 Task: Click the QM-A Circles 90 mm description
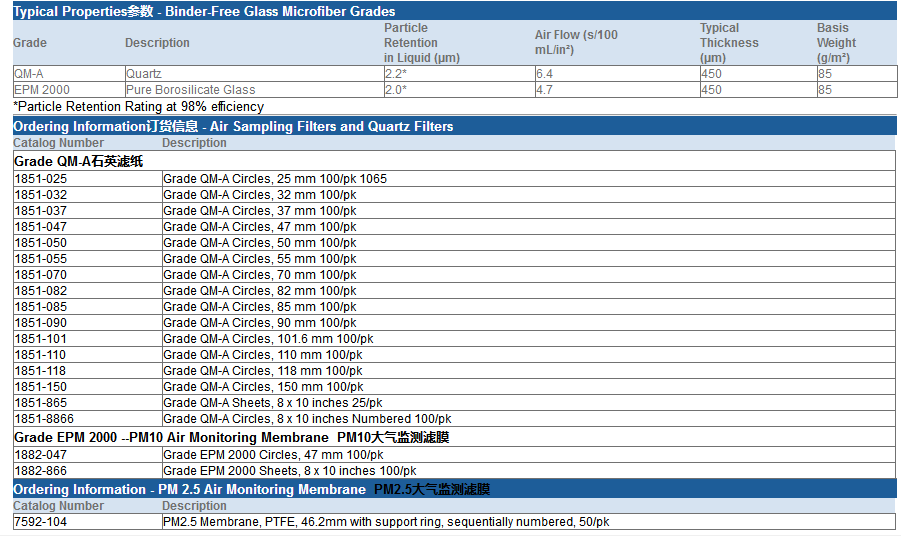point(260,323)
